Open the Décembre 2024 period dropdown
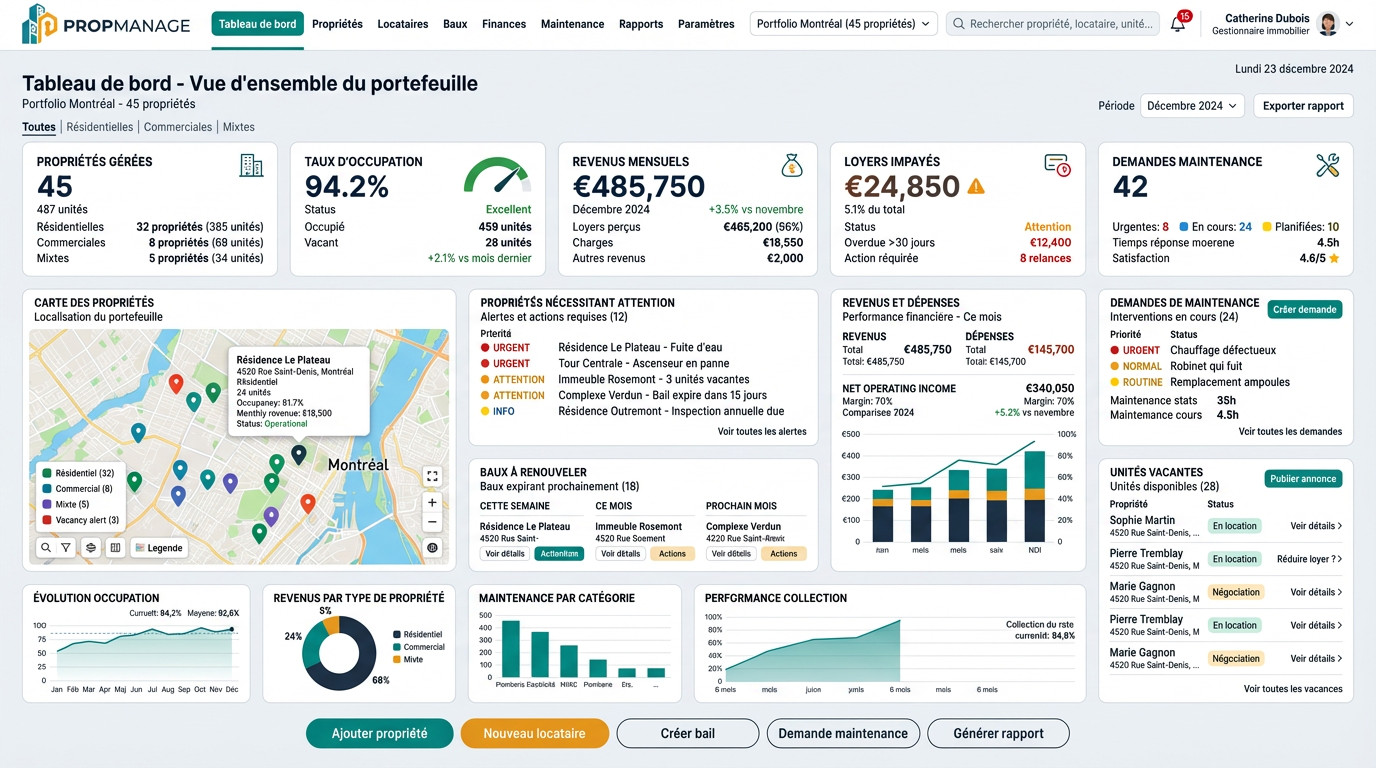The image size is (1376, 768). tap(1192, 105)
